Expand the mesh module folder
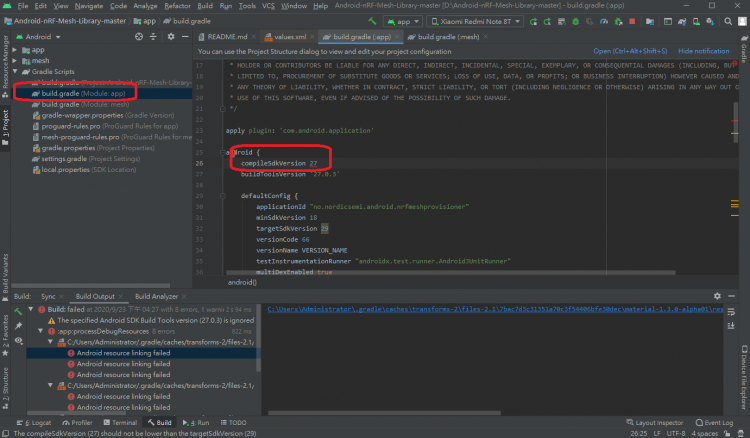 tap(15, 61)
